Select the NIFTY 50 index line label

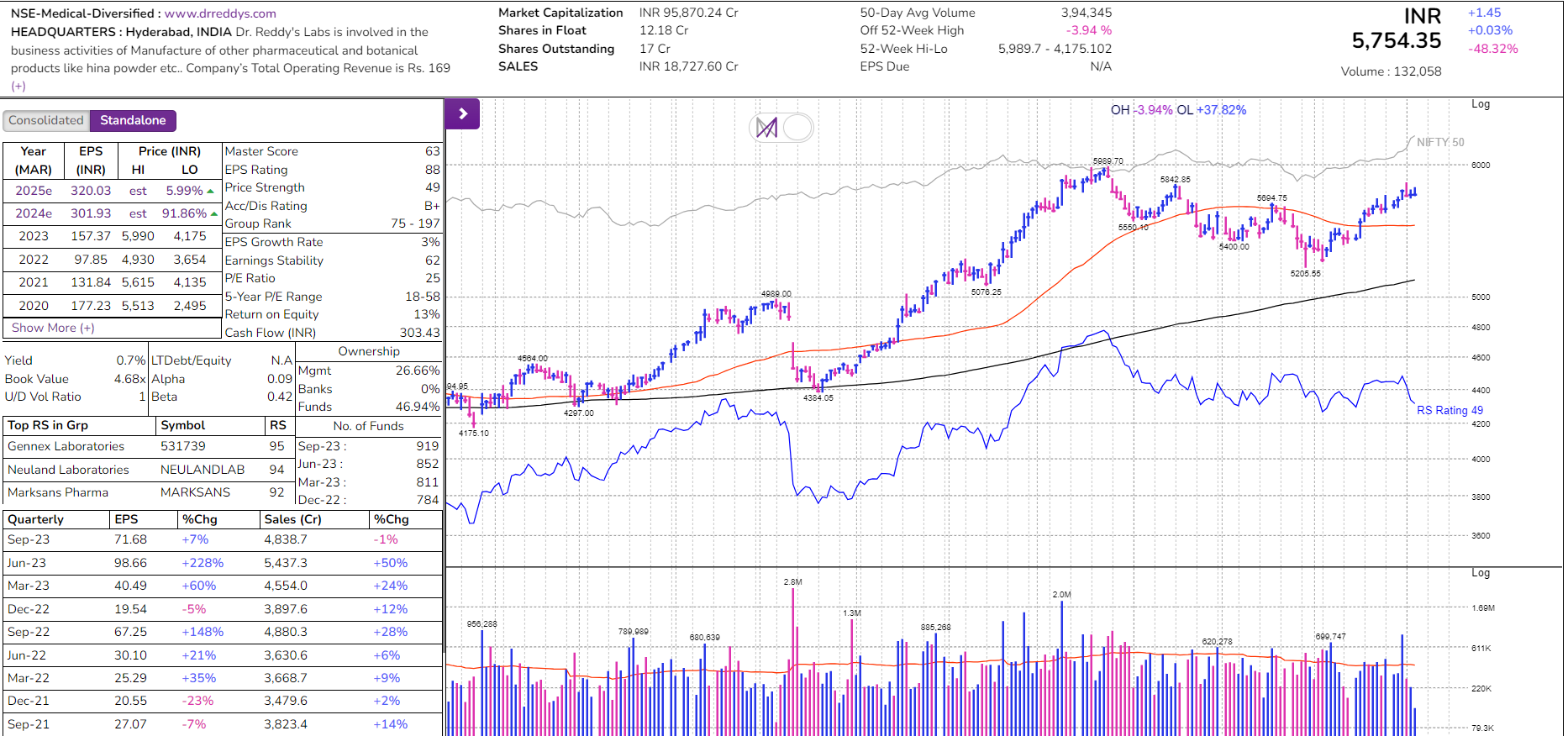1440,142
